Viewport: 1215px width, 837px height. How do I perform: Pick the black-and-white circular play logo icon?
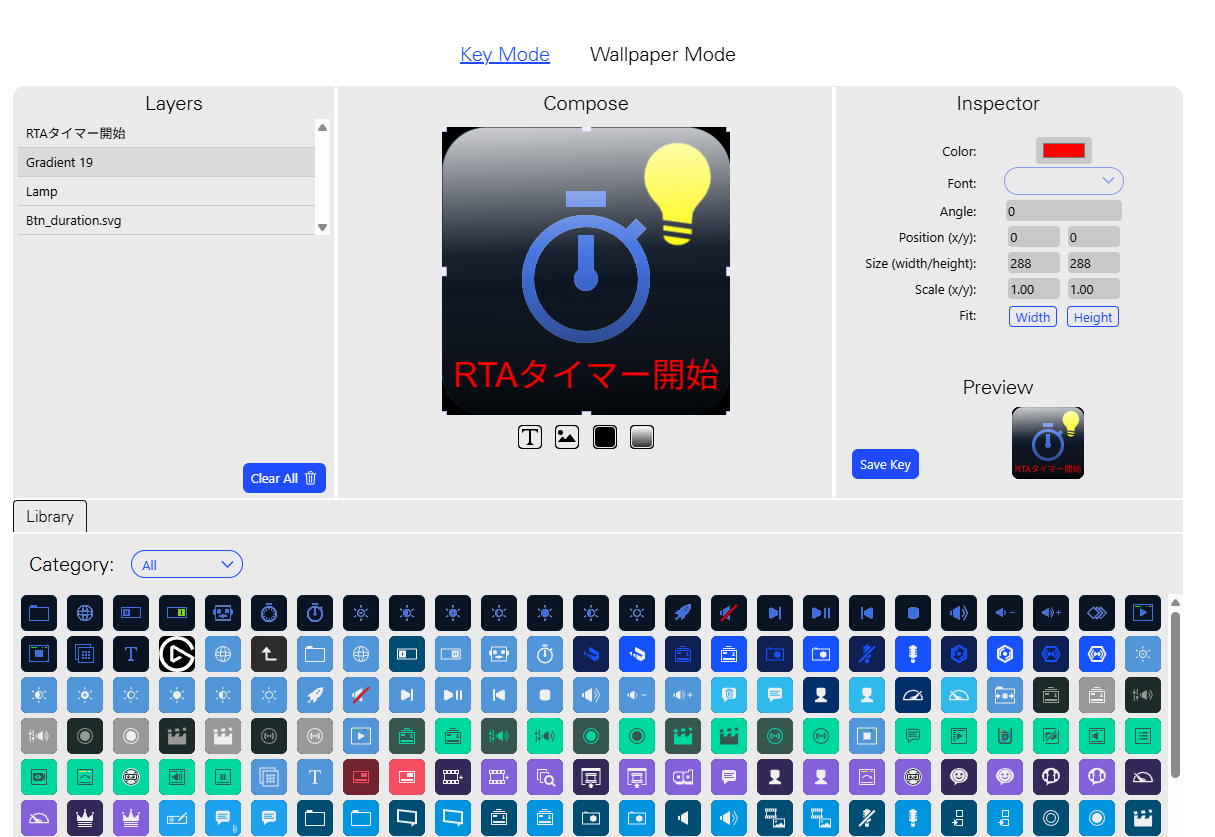coord(177,654)
